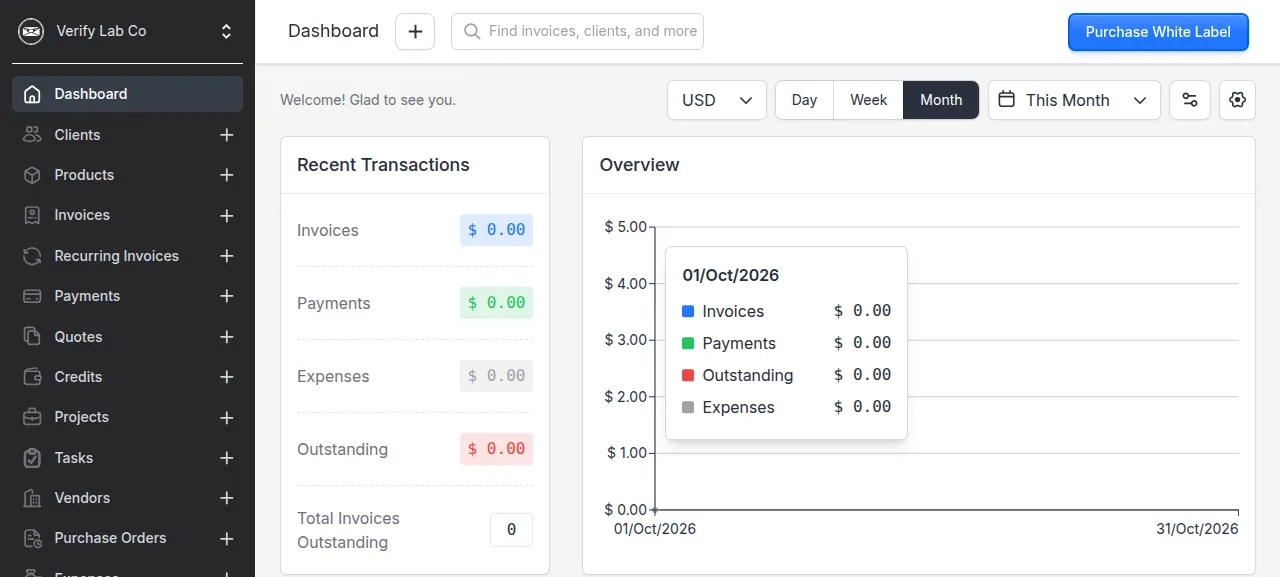The height and width of the screenshot is (577, 1280).
Task: Click the red Outstanding legend swatch
Action: (688, 375)
